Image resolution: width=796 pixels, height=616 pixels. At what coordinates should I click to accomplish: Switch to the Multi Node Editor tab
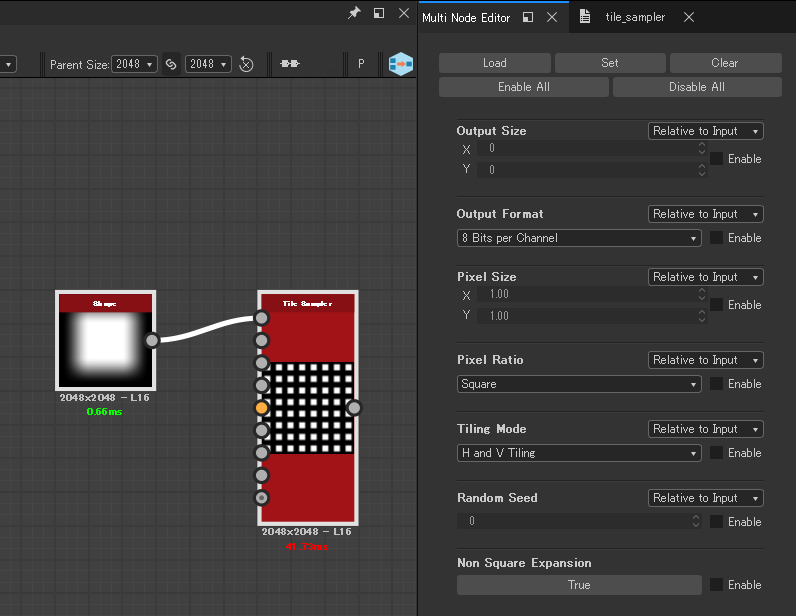[466, 18]
